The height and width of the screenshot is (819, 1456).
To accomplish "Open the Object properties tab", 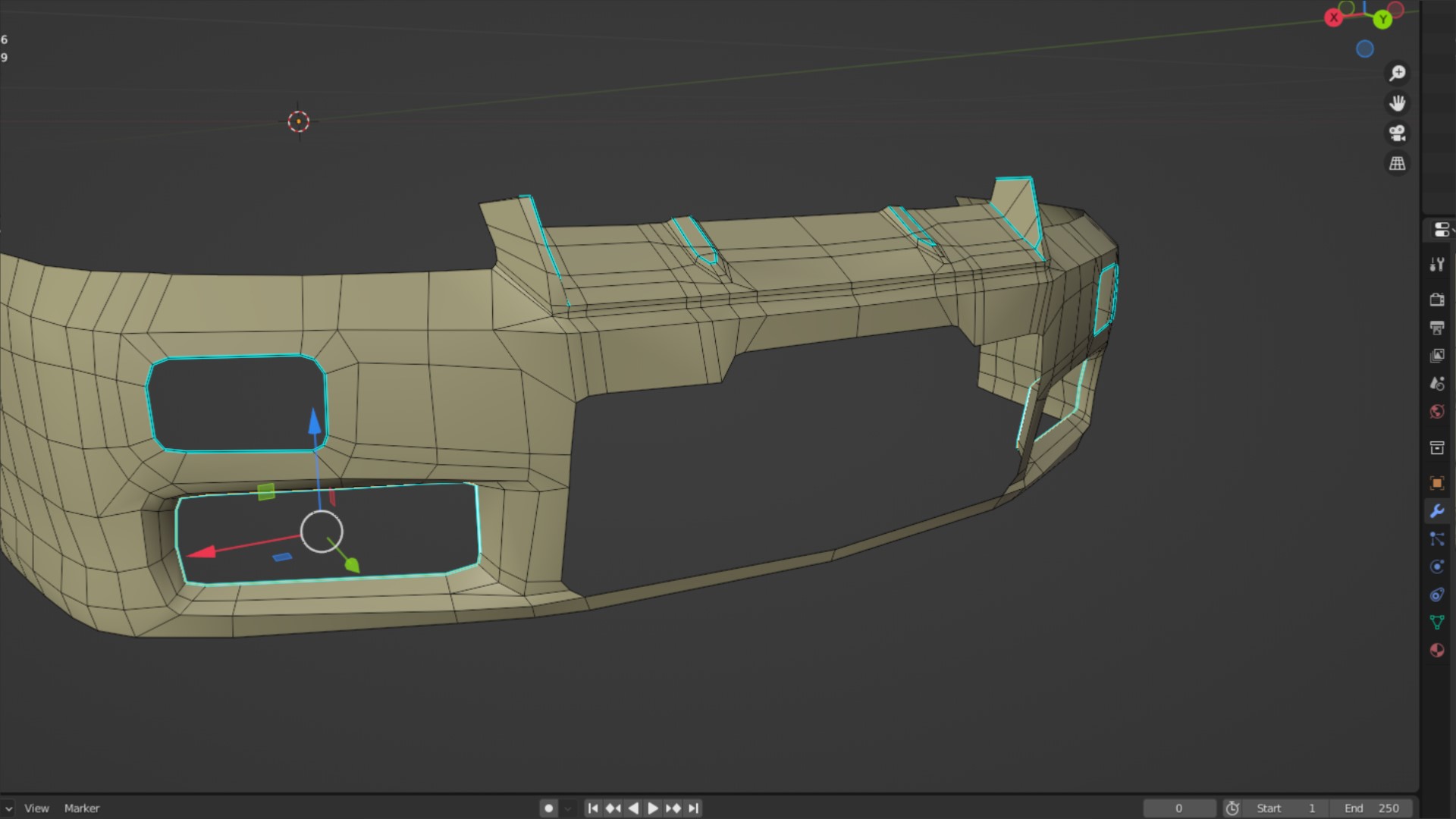I will pos(1437,483).
